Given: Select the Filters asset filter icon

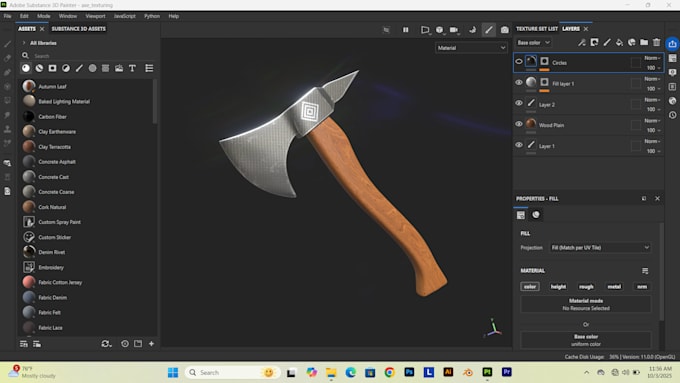Looking at the screenshot, I should coord(66,68).
